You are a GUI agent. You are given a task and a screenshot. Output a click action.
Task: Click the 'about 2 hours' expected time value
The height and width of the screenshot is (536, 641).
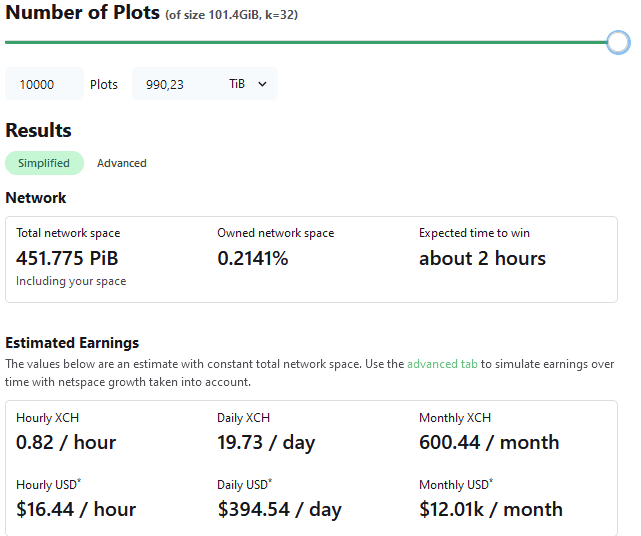[x=482, y=258]
